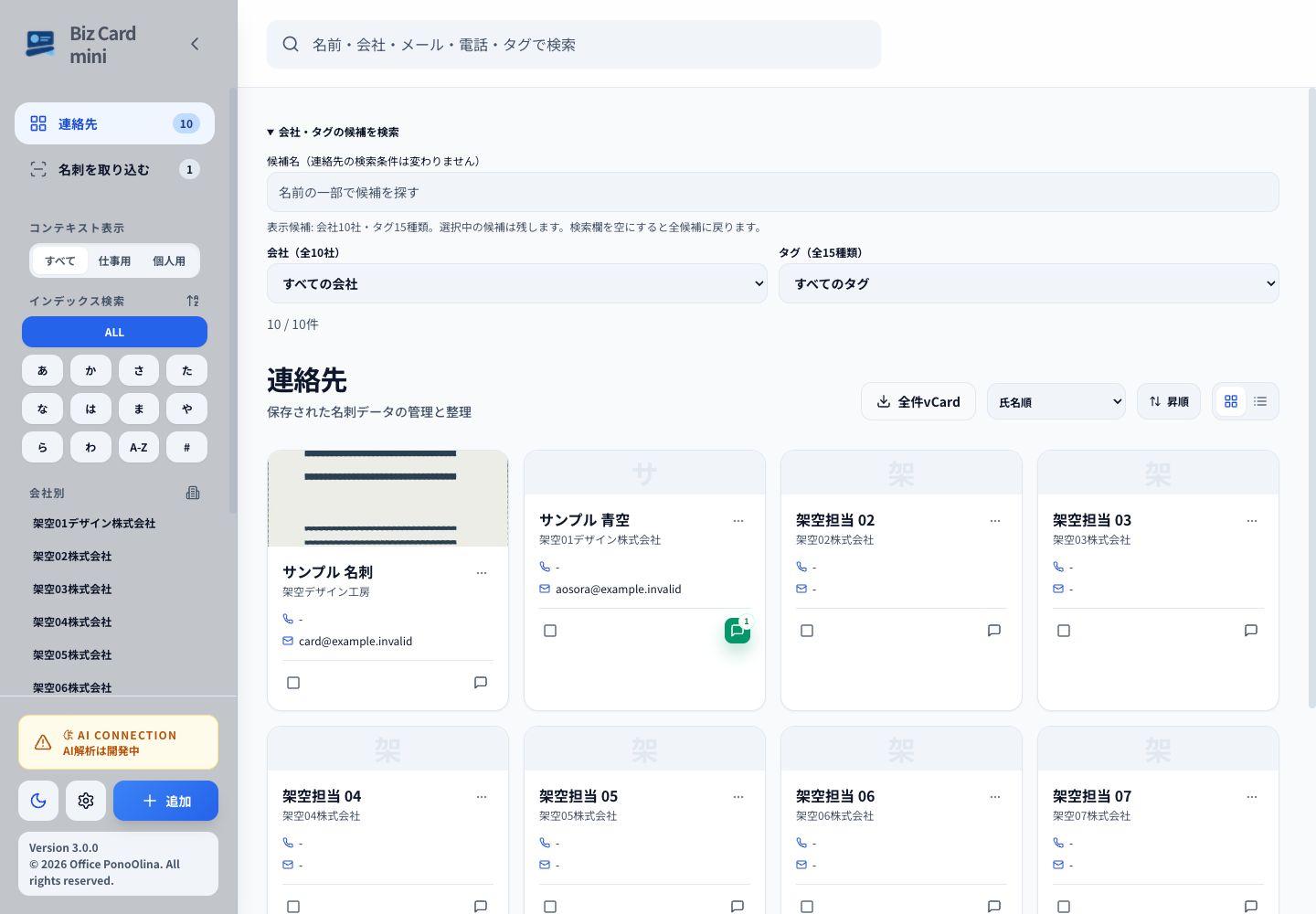This screenshot has width=1316, height=914.
Task: Set context display to 個人用
Action: point(169,260)
